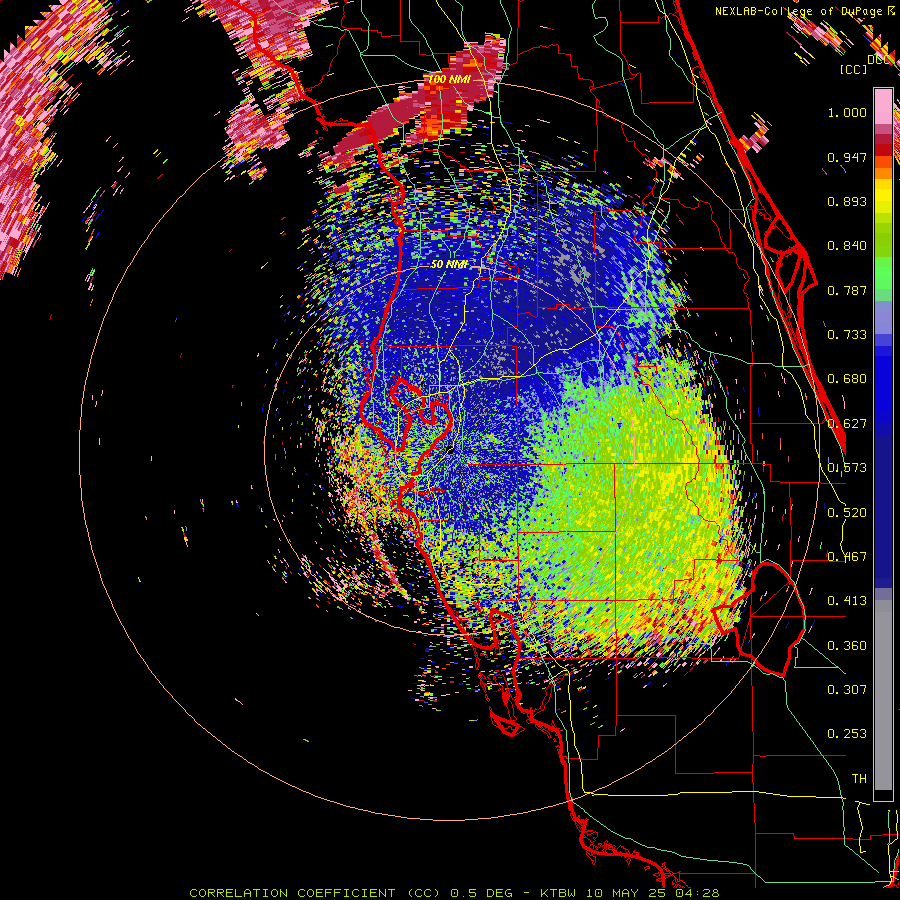Click the 0.253 legend value
Viewport: 900px width, 900px height.
click(x=847, y=734)
